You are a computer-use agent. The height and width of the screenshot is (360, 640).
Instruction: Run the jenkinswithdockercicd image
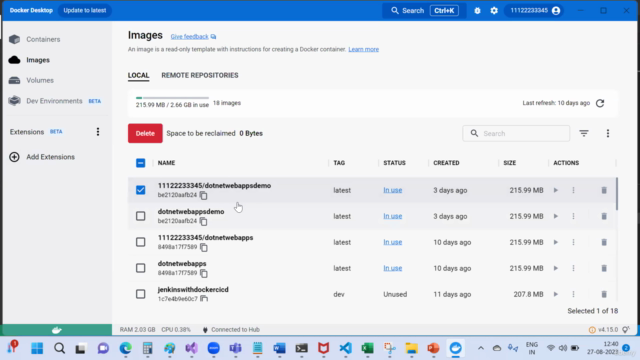(x=556, y=294)
